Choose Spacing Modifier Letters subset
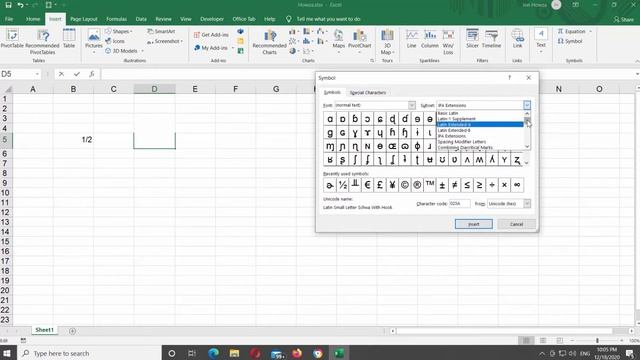This screenshot has width=640, height=360. (480, 142)
